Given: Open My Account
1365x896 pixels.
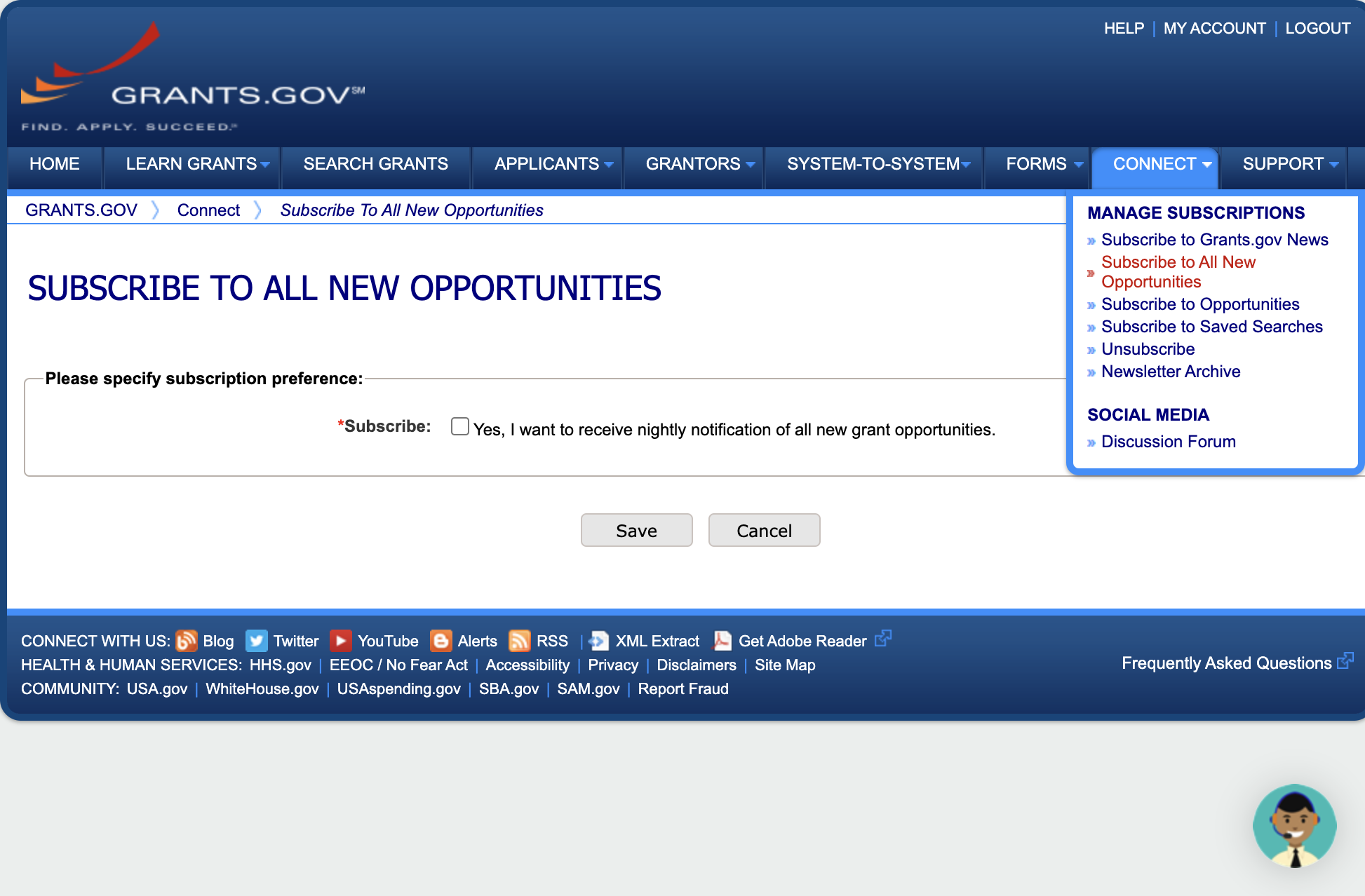Looking at the screenshot, I should [x=1214, y=29].
